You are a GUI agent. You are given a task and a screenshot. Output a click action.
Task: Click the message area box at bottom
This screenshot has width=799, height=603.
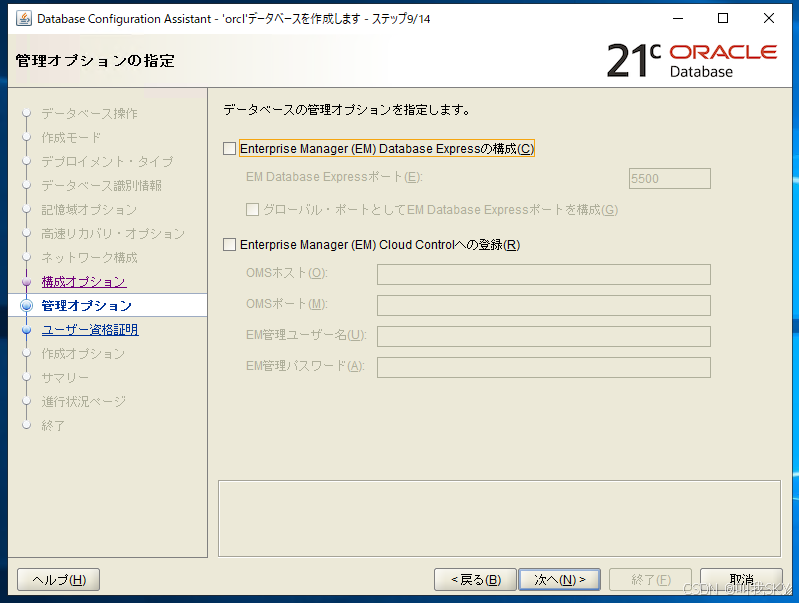(x=499, y=518)
